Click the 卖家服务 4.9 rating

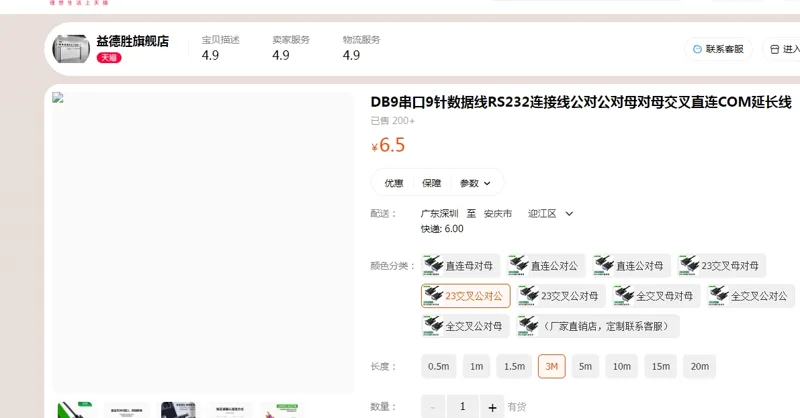click(x=291, y=48)
